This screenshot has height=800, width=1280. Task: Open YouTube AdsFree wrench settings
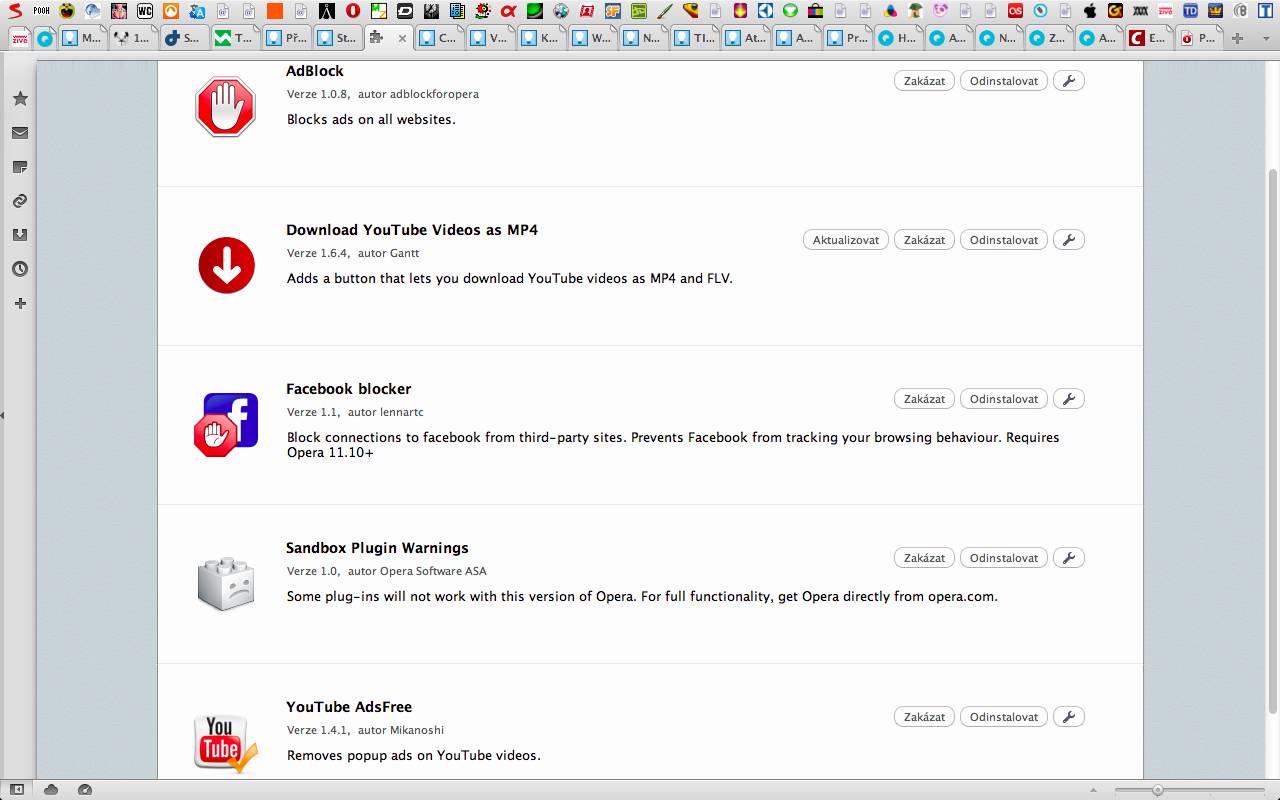1069,717
